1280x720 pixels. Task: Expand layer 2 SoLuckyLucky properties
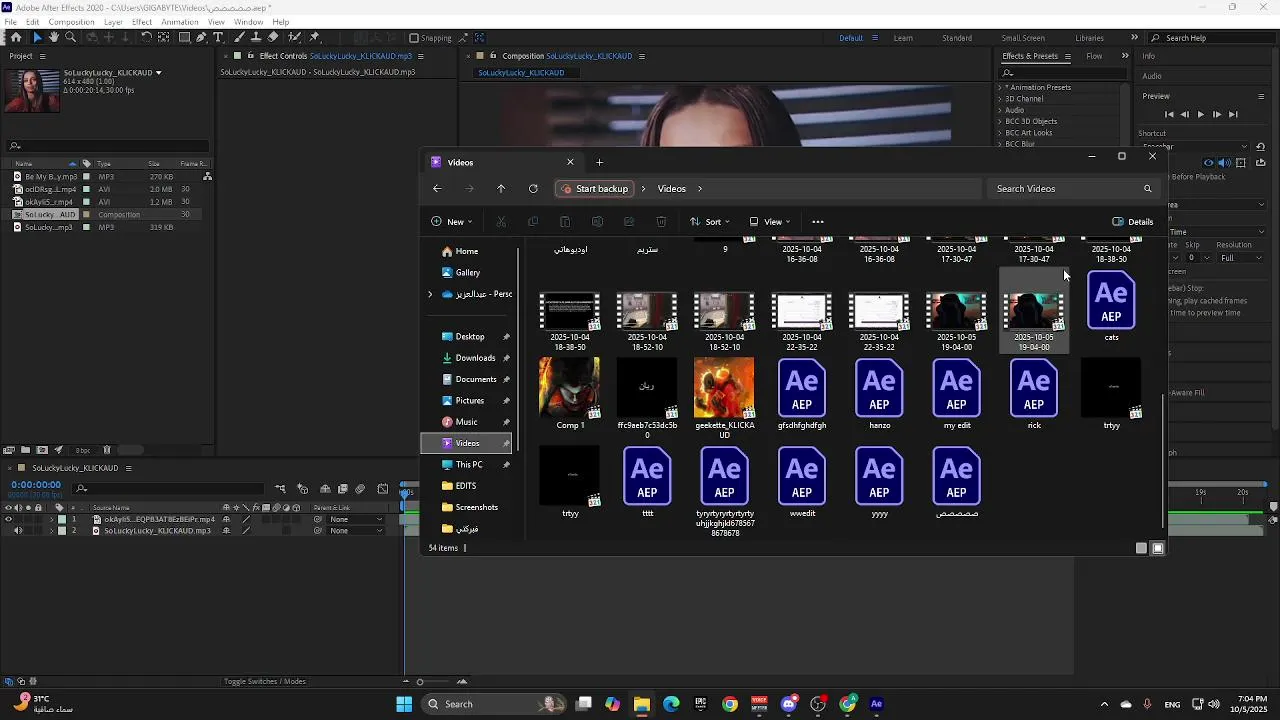(x=52, y=530)
